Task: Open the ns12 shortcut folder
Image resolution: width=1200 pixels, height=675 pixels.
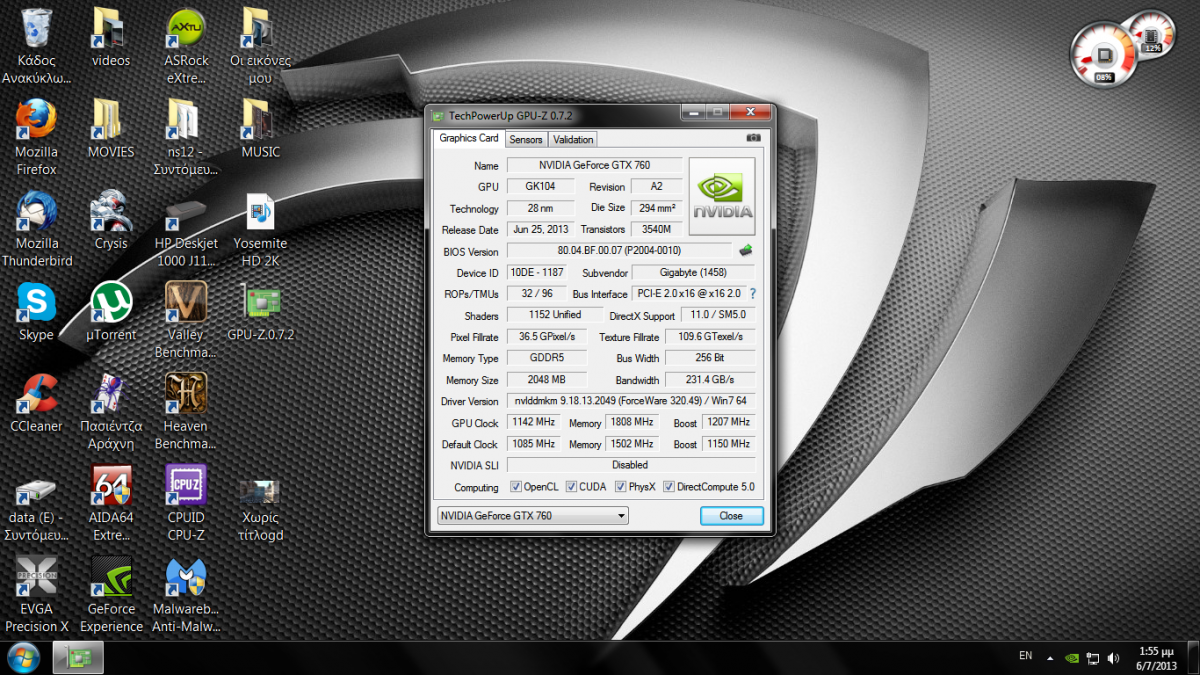Action: point(186,138)
